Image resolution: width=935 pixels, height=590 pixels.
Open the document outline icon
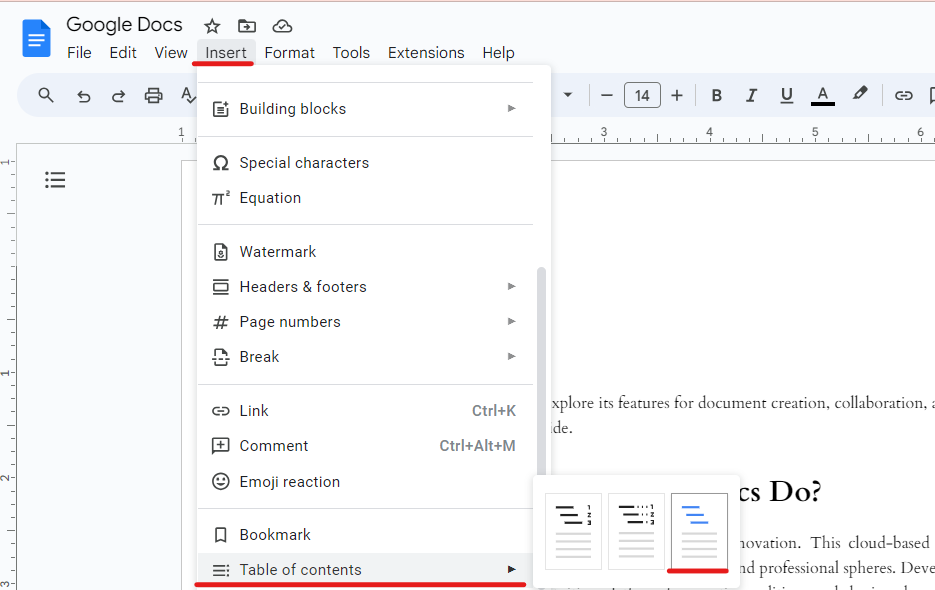55,180
